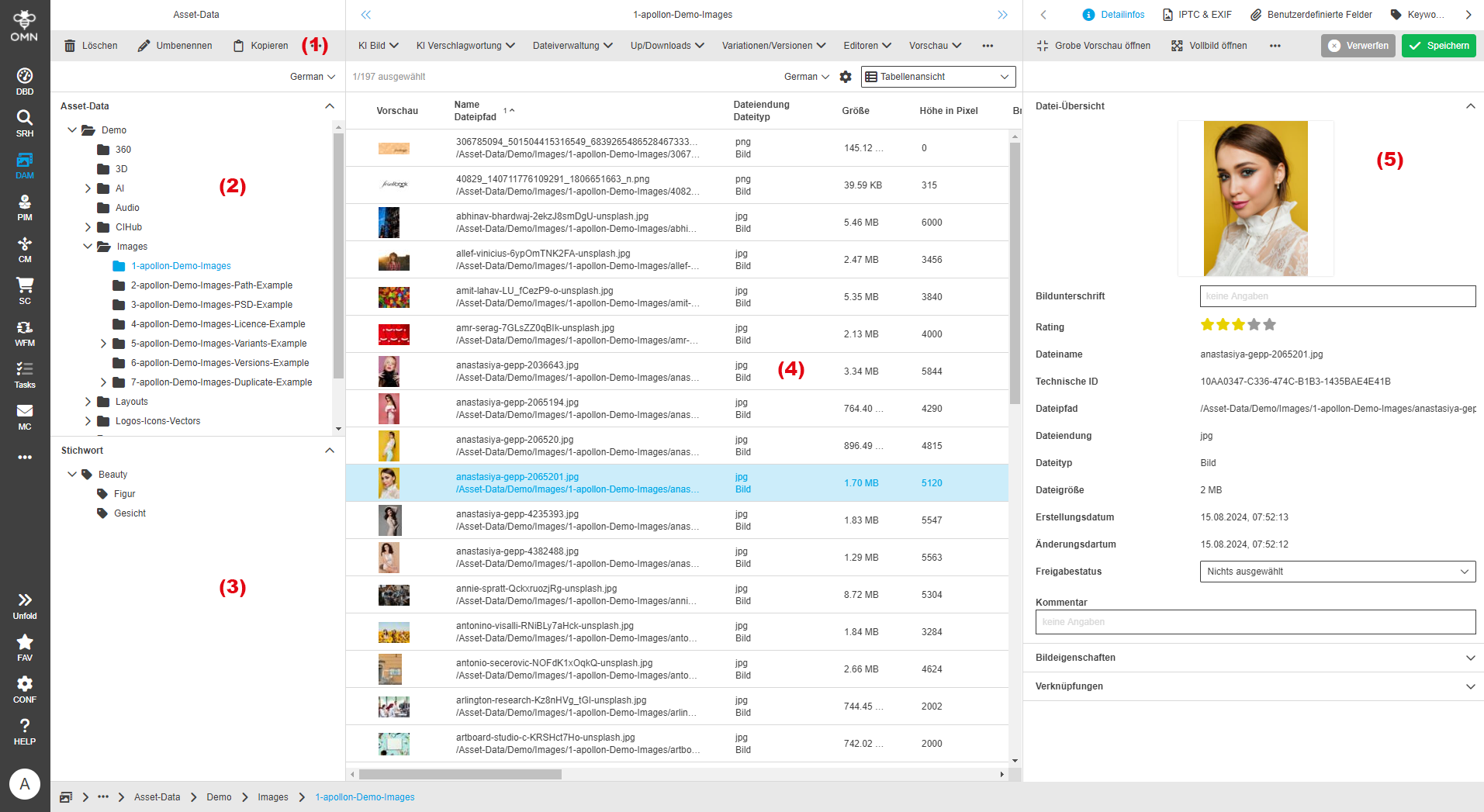1484x812 pixels.
Task: Click into the Bildunterschrift input field
Action: 1337,296
